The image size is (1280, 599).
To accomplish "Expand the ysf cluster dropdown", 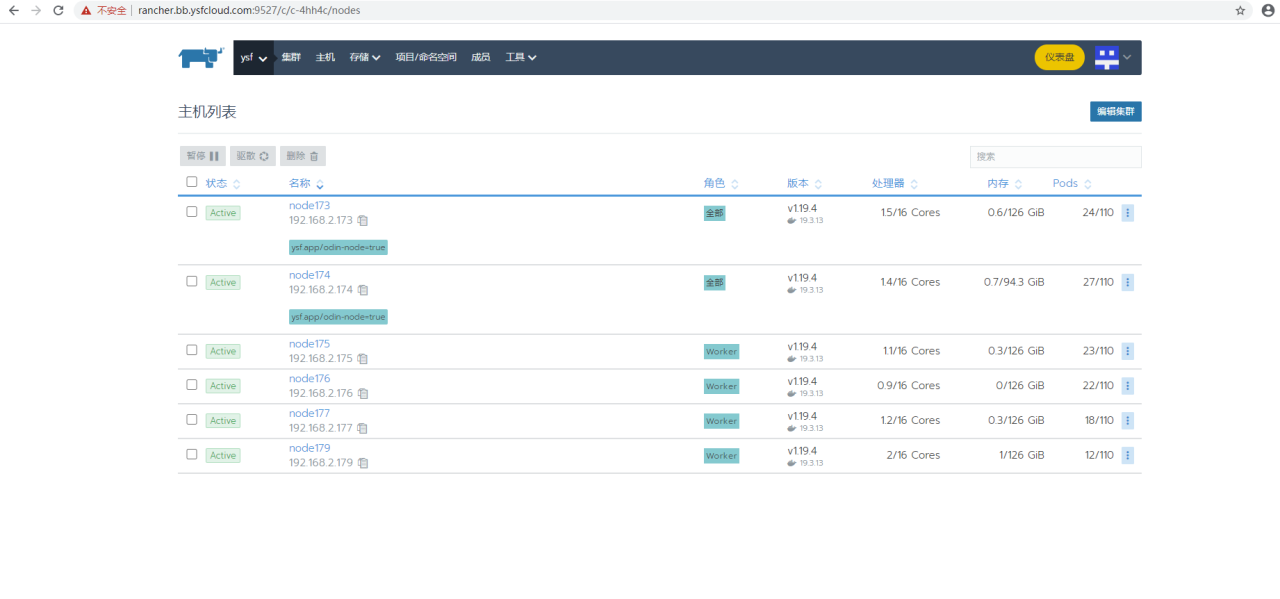I will 254,58.
